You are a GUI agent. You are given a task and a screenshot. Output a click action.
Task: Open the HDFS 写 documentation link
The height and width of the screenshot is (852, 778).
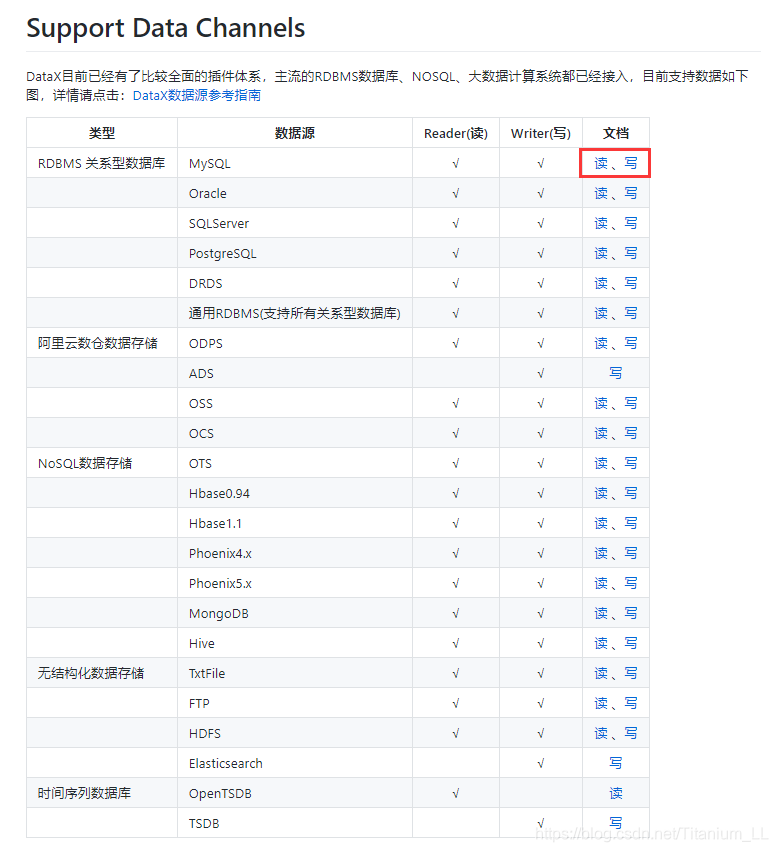click(x=630, y=734)
